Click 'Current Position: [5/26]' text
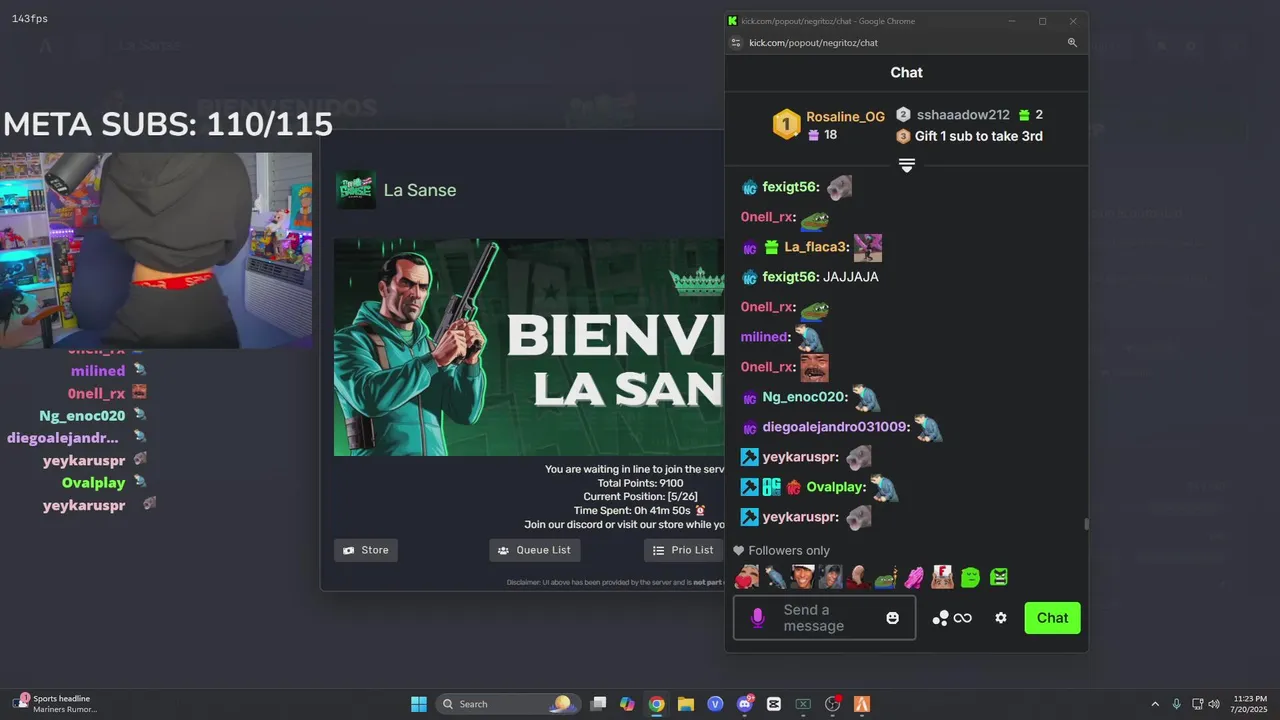 640,497
